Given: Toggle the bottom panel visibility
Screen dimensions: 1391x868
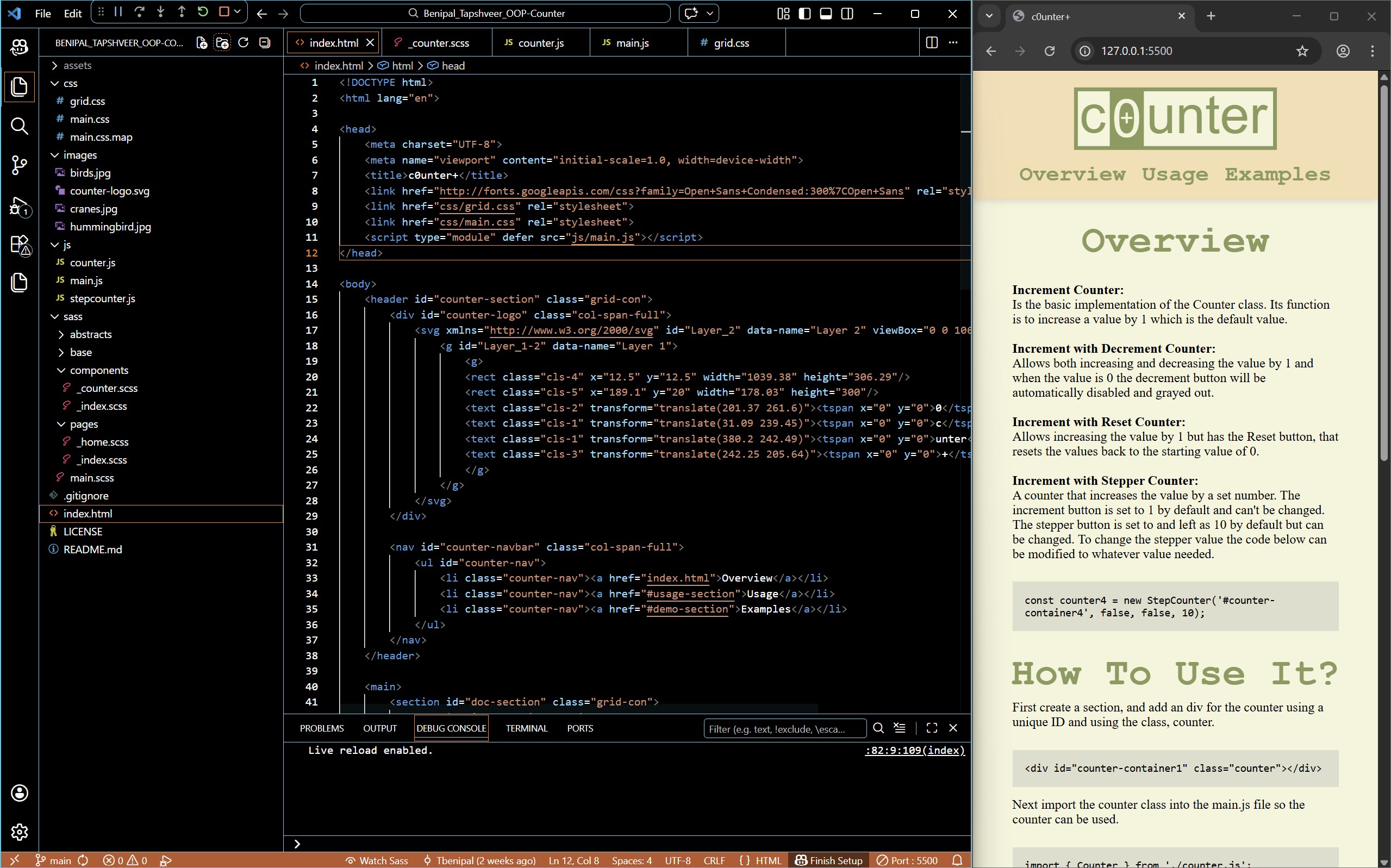Looking at the screenshot, I should tap(826, 14).
